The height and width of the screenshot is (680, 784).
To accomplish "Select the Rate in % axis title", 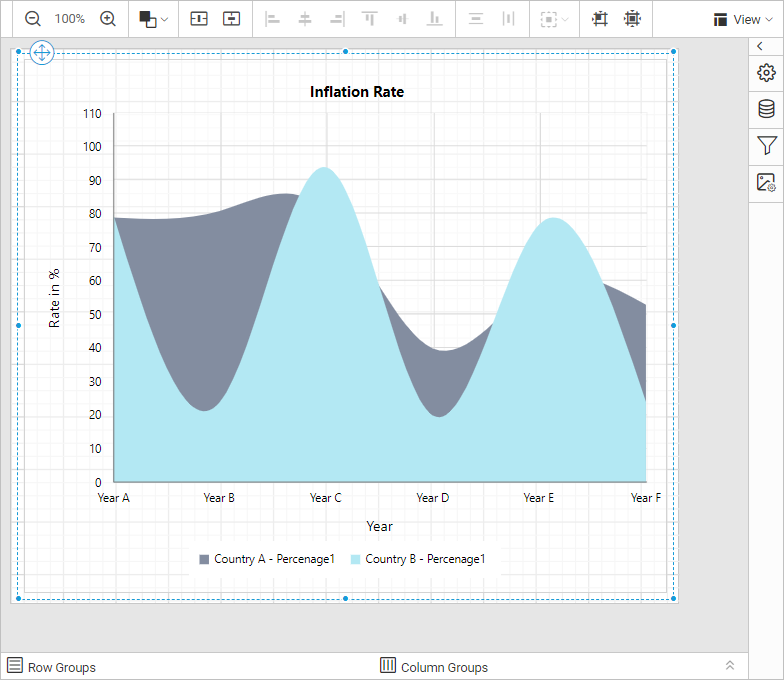I will [x=54, y=298].
